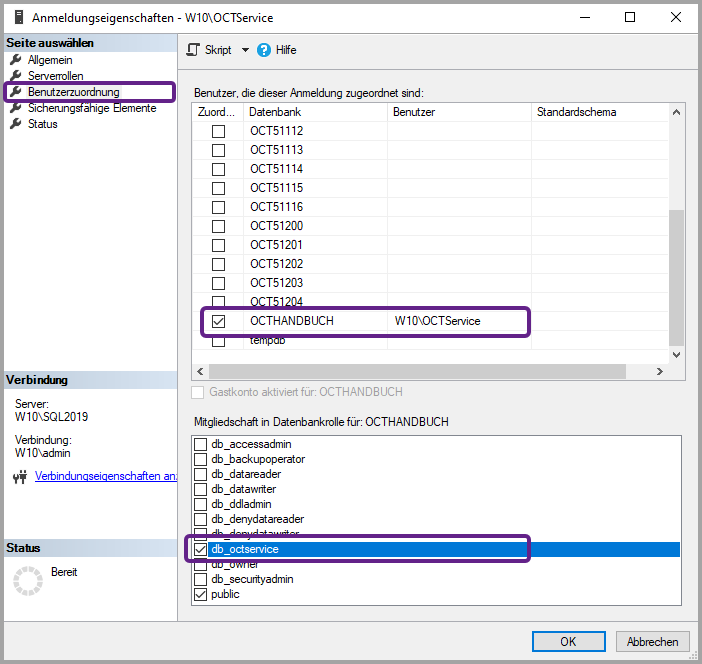Viewport: 702px width, 664px height.
Task: Enable the db_datareader role
Action: 201,474
